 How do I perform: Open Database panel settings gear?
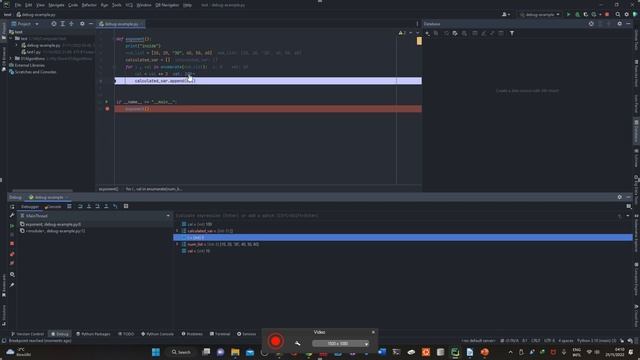pos(619,24)
